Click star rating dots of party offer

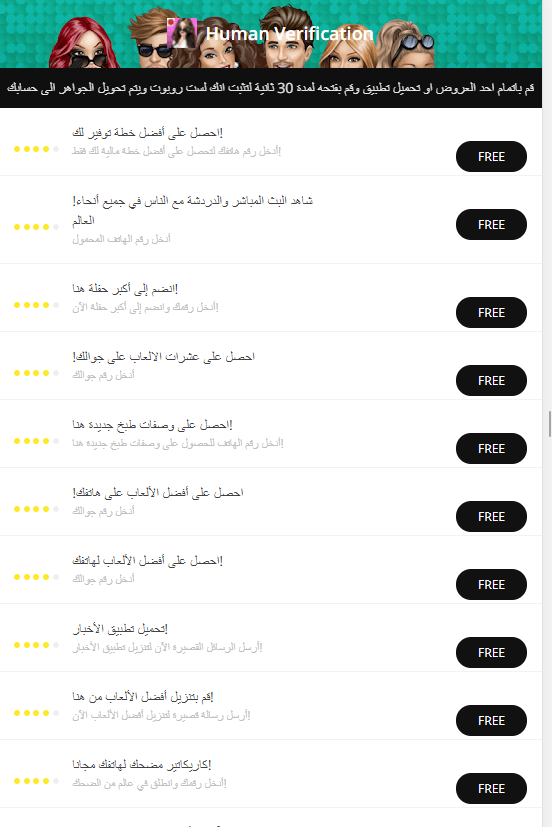[36, 305]
